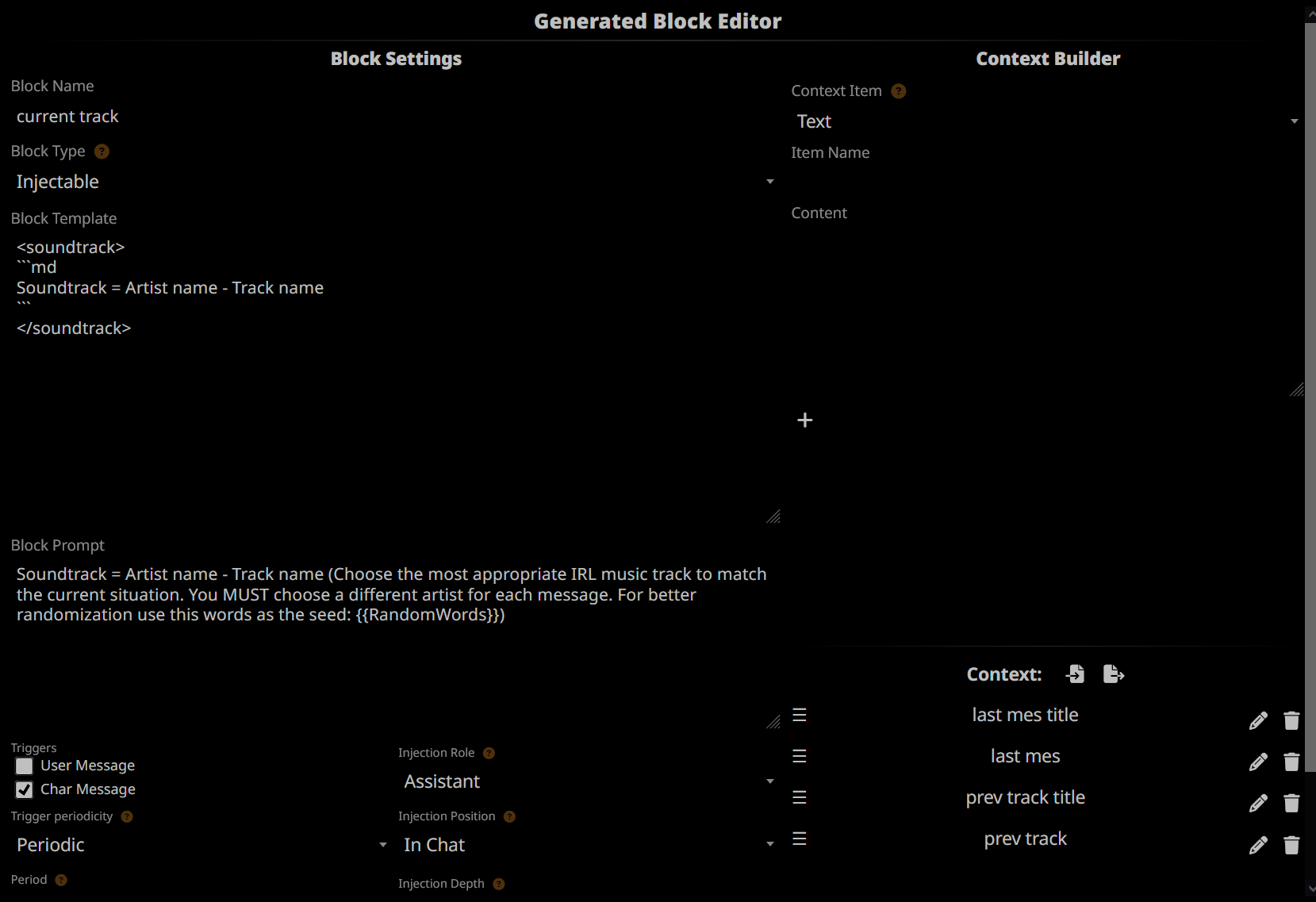Click the 'Block Settings' heading
This screenshot has width=1316, height=902.
tap(396, 59)
